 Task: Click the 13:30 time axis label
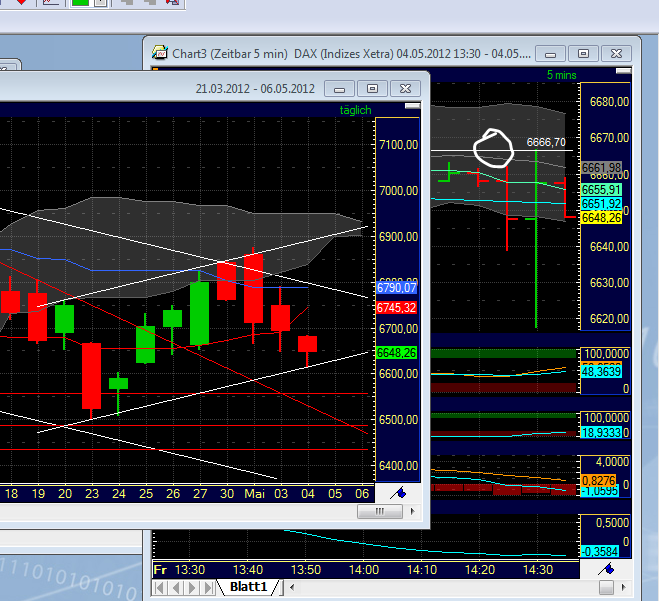pos(190,570)
